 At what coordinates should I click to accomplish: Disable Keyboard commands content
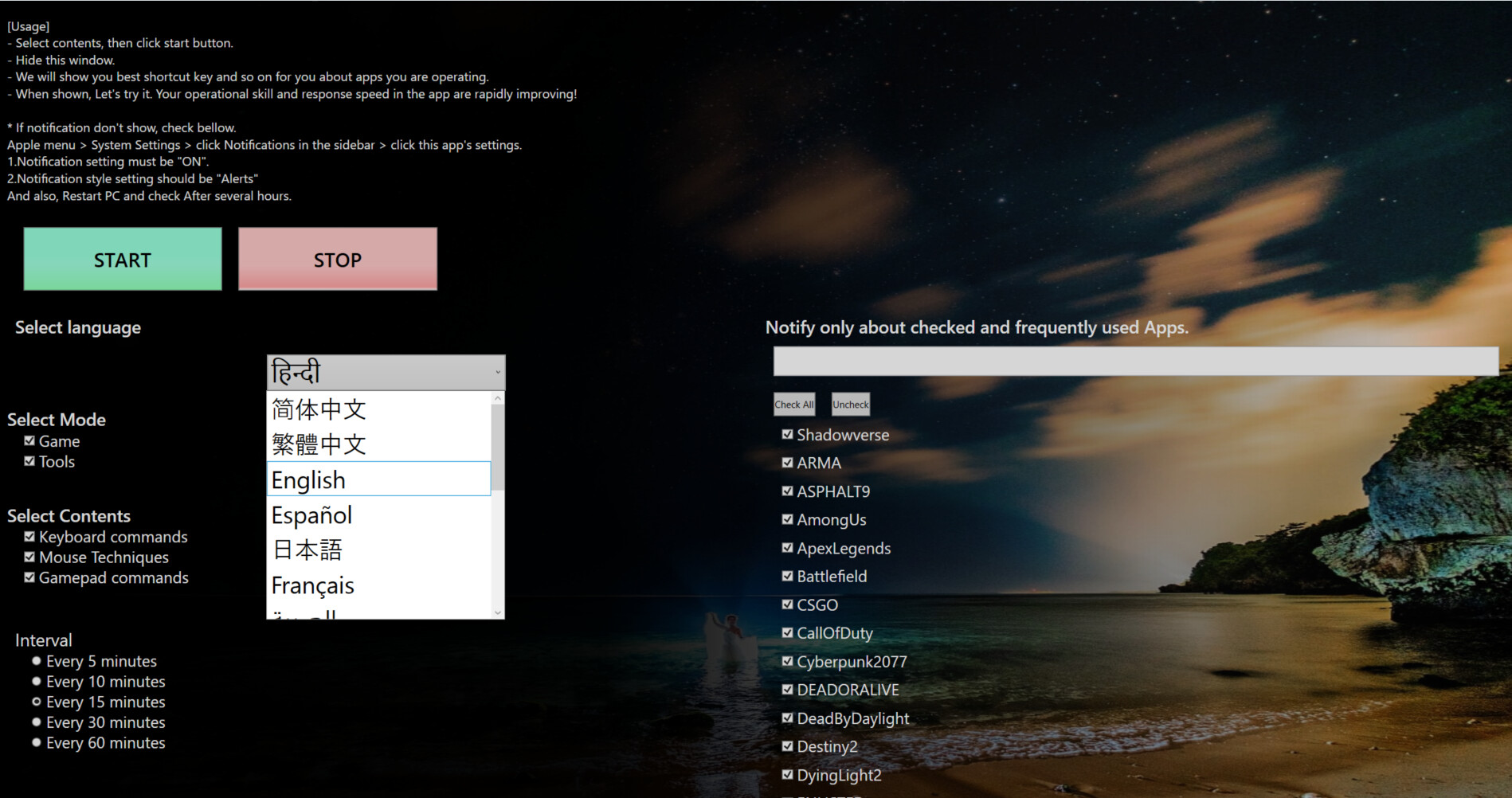click(x=29, y=536)
